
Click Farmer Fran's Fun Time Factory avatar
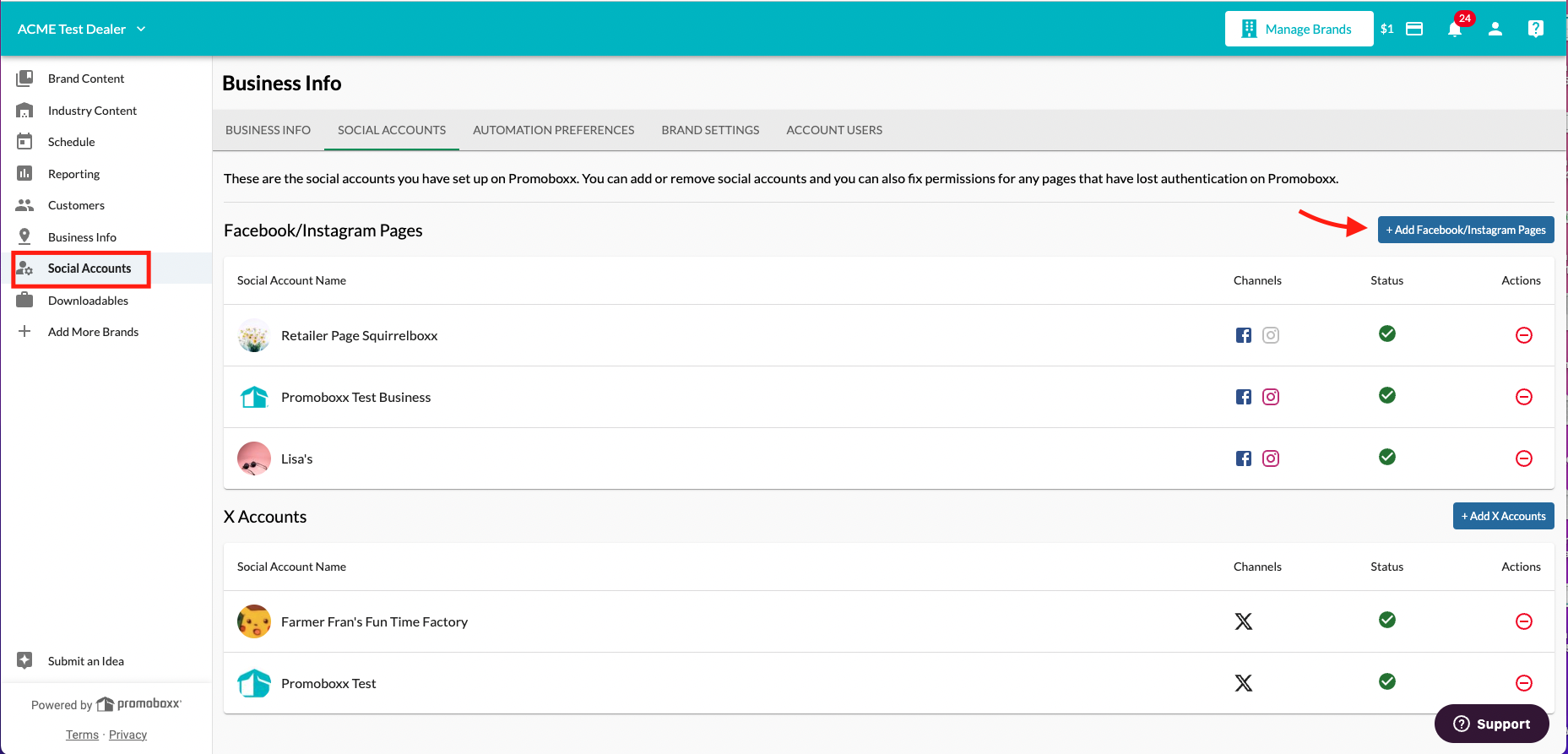(254, 621)
